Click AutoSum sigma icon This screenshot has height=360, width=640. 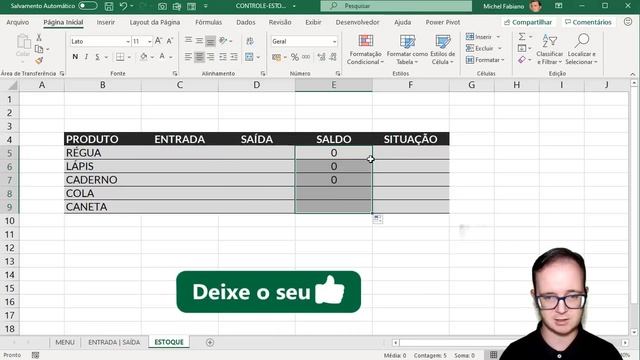[522, 37]
